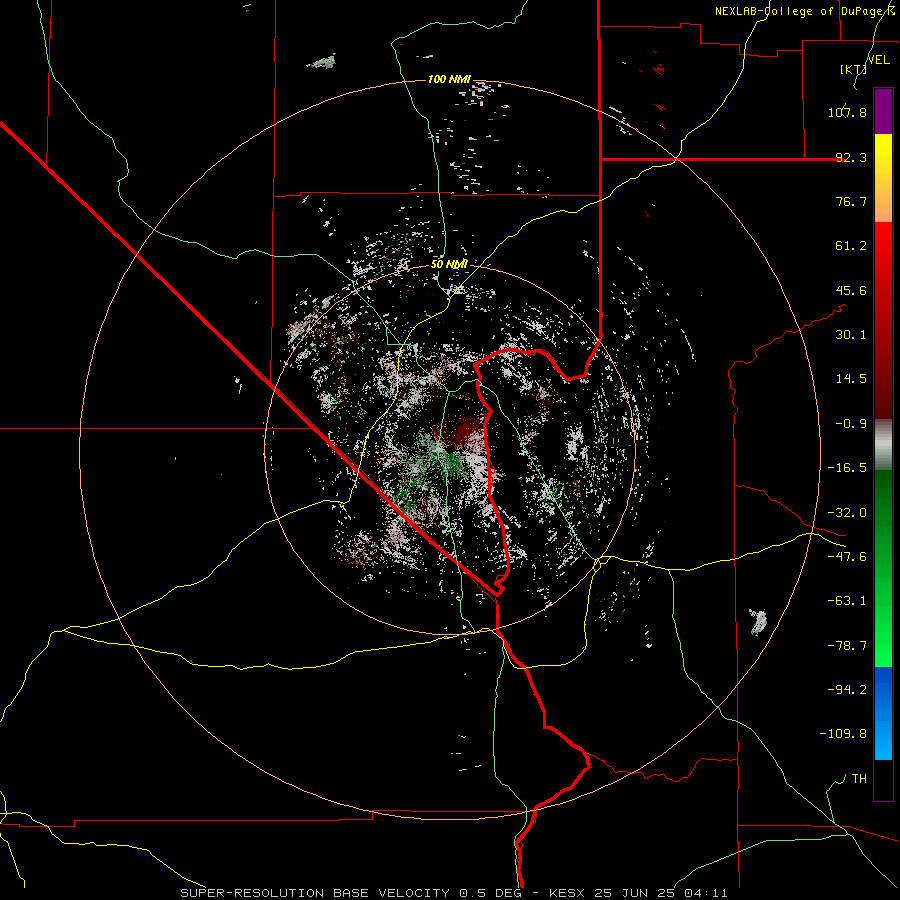Image resolution: width=900 pixels, height=900 pixels.
Task: Select the 30.1 scale value
Action: (x=851, y=335)
